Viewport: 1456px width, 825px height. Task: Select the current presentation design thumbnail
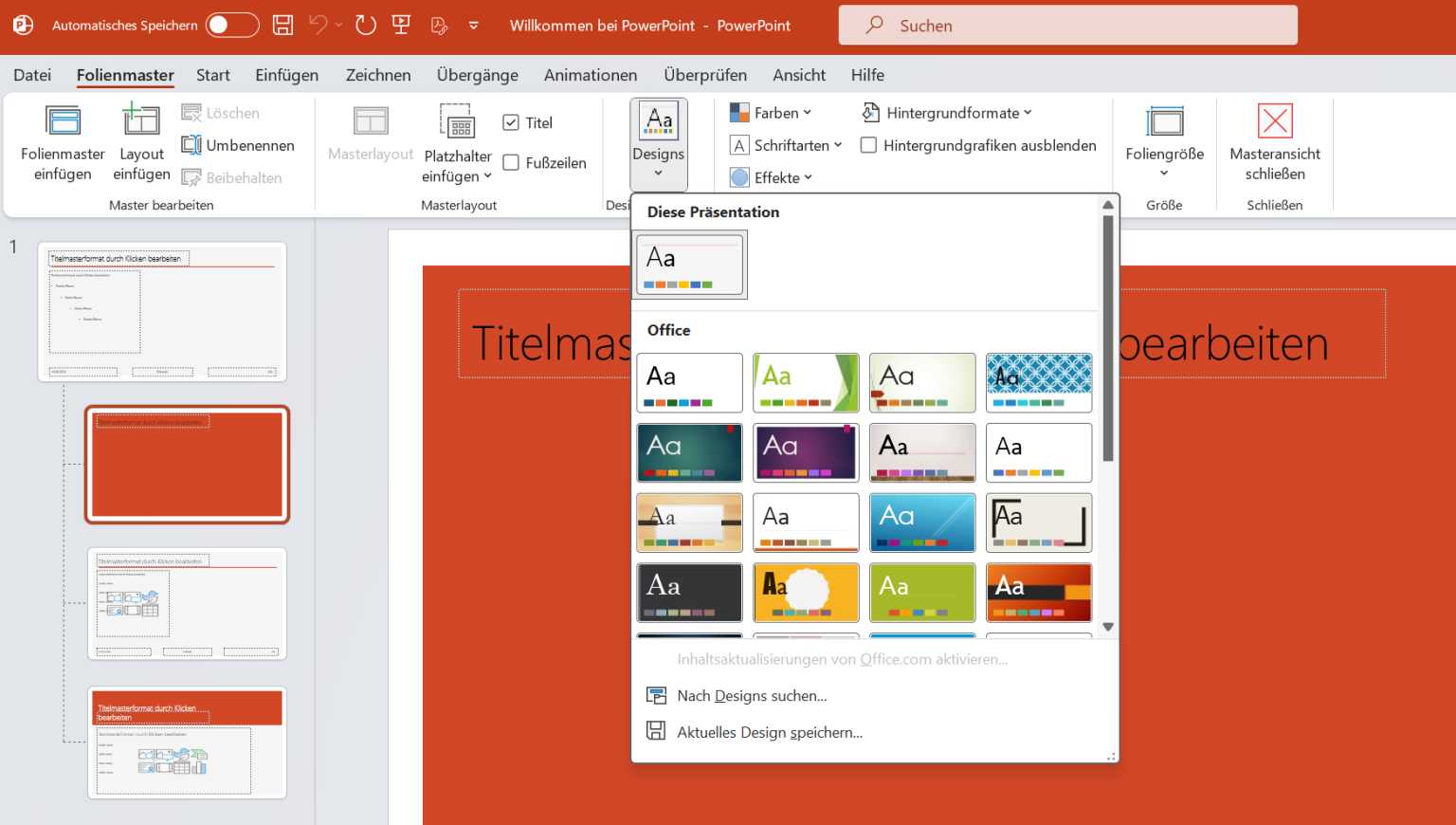[x=690, y=265]
